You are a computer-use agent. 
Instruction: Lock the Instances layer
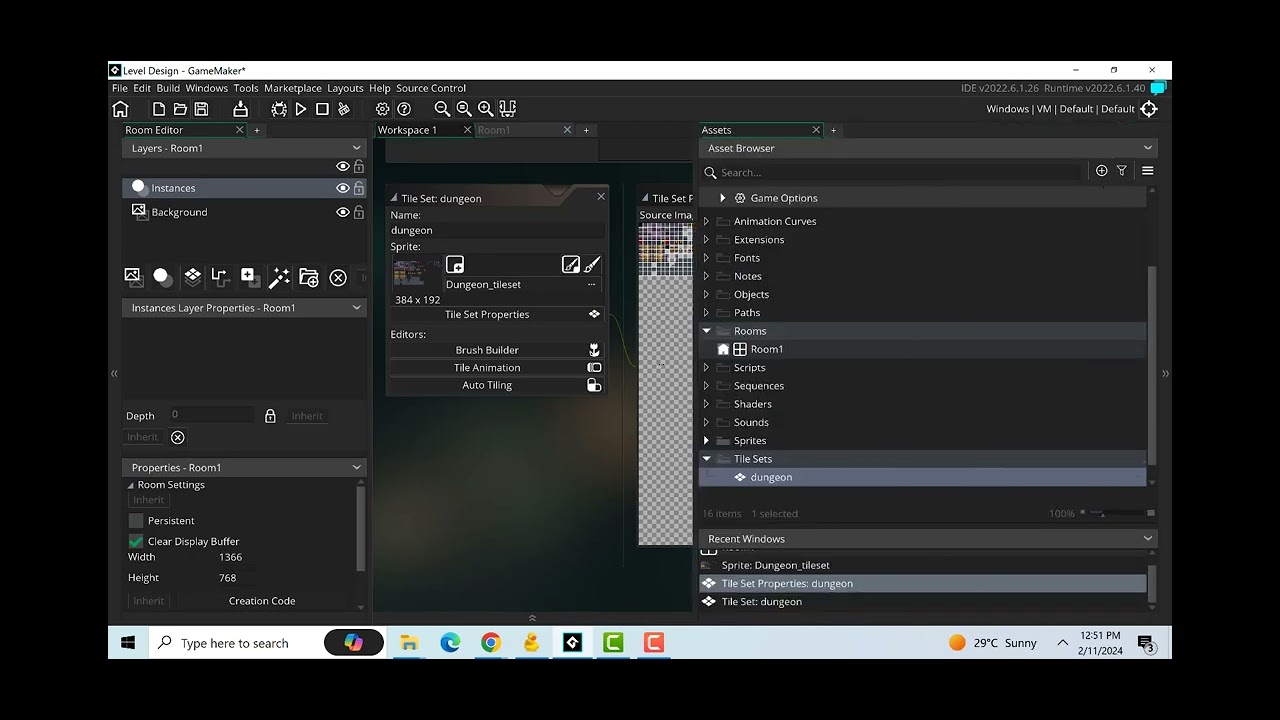pos(358,188)
